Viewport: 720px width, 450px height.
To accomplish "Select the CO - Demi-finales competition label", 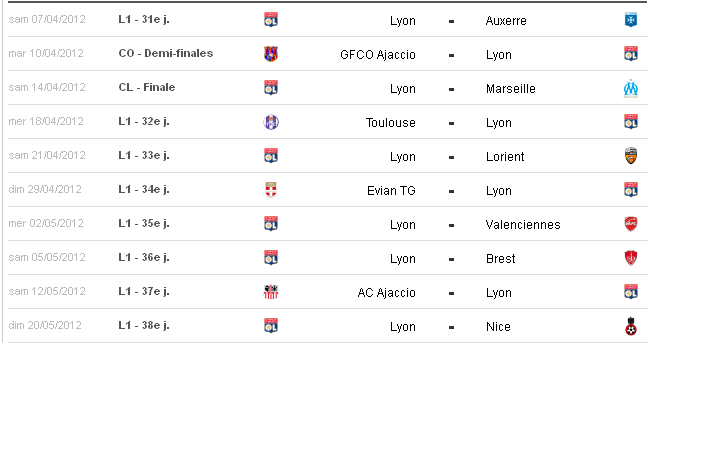I will point(166,53).
